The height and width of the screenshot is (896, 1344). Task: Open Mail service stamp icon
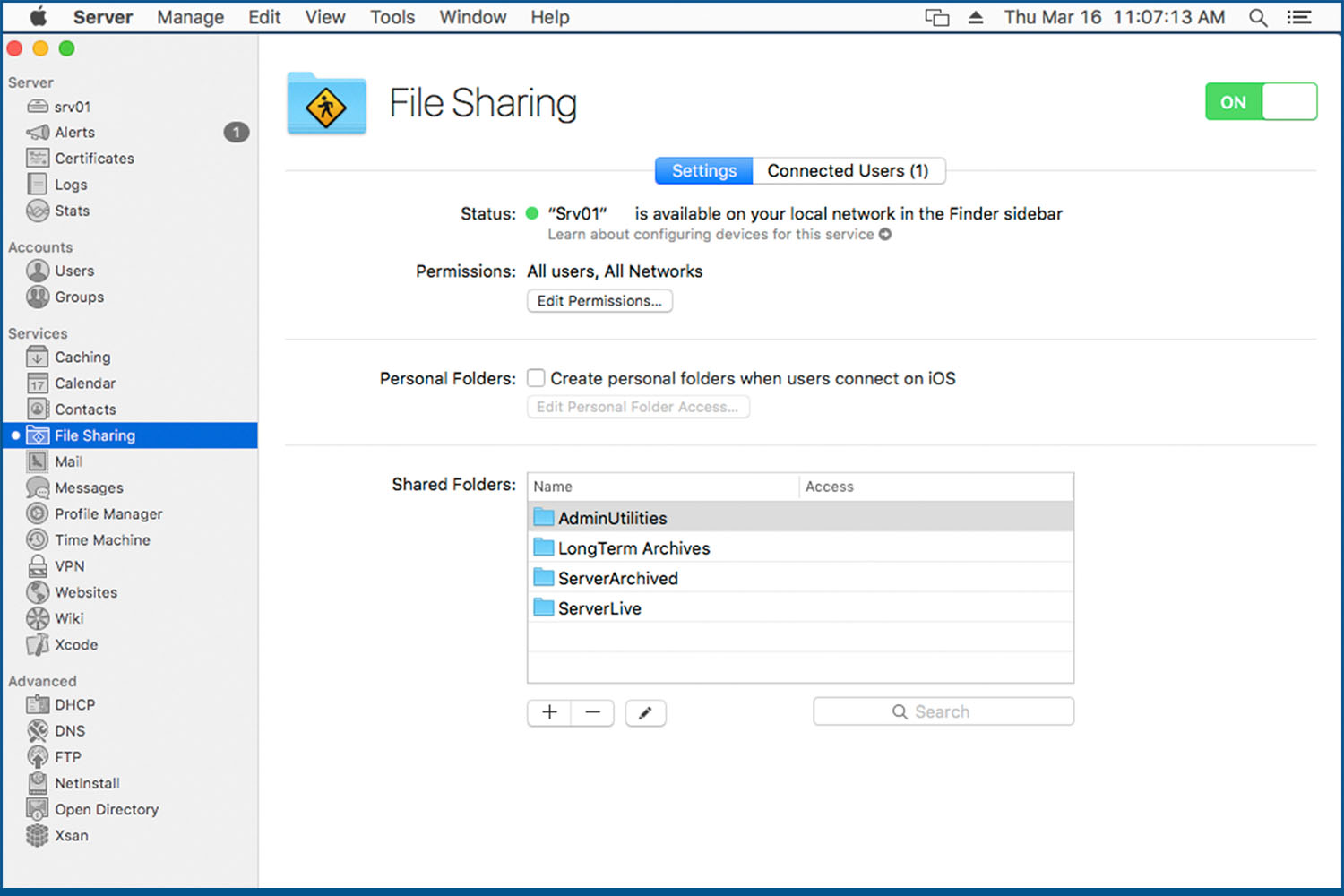click(x=38, y=461)
